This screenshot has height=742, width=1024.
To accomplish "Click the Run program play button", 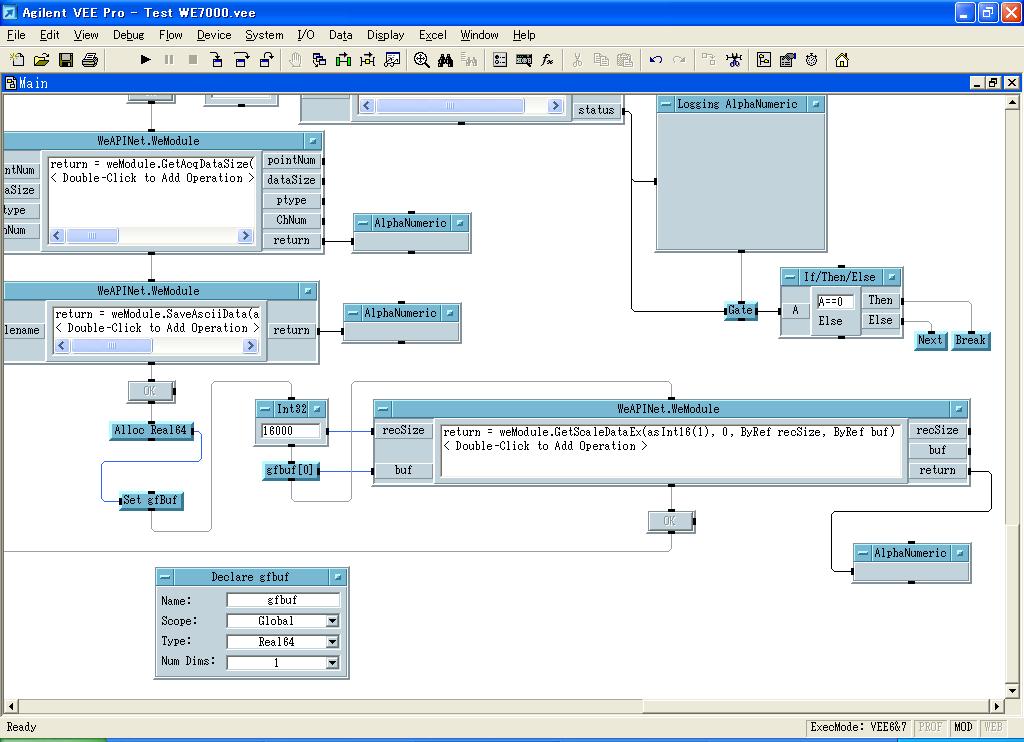I will point(145,60).
